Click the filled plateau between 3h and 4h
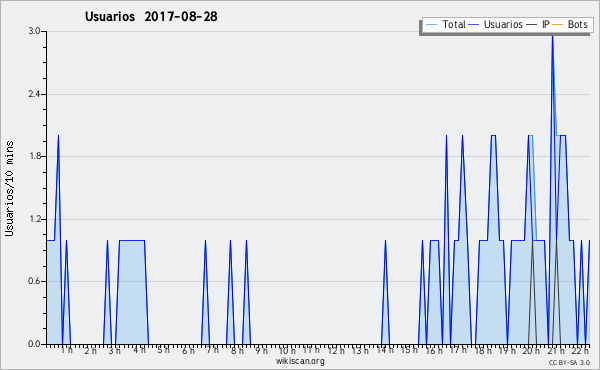The width and height of the screenshot is (600, 370). click(x=132, y=292)
